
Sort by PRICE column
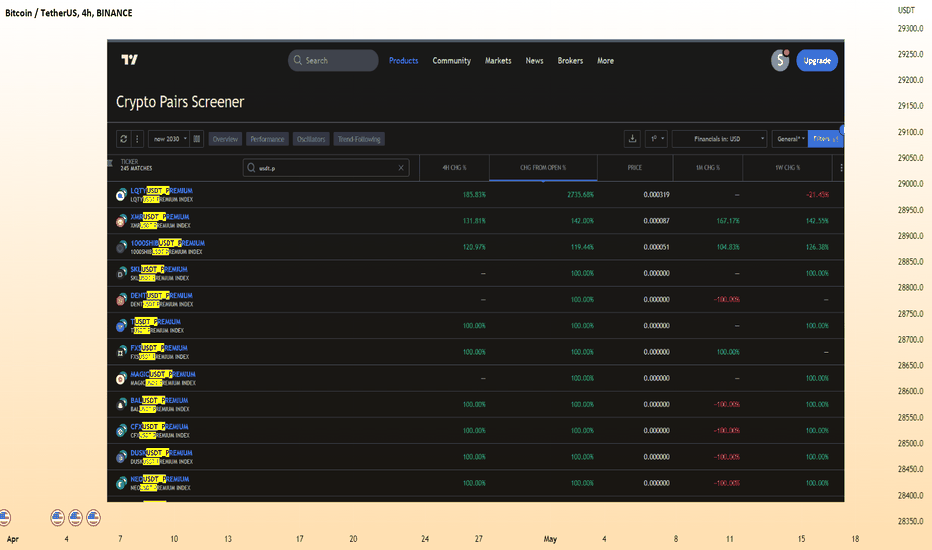click(635, 168)
